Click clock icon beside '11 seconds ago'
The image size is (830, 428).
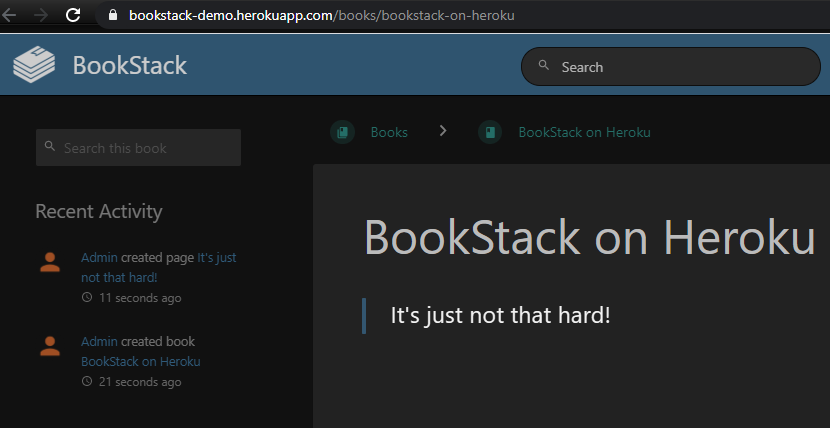click(x=87, y=297)
